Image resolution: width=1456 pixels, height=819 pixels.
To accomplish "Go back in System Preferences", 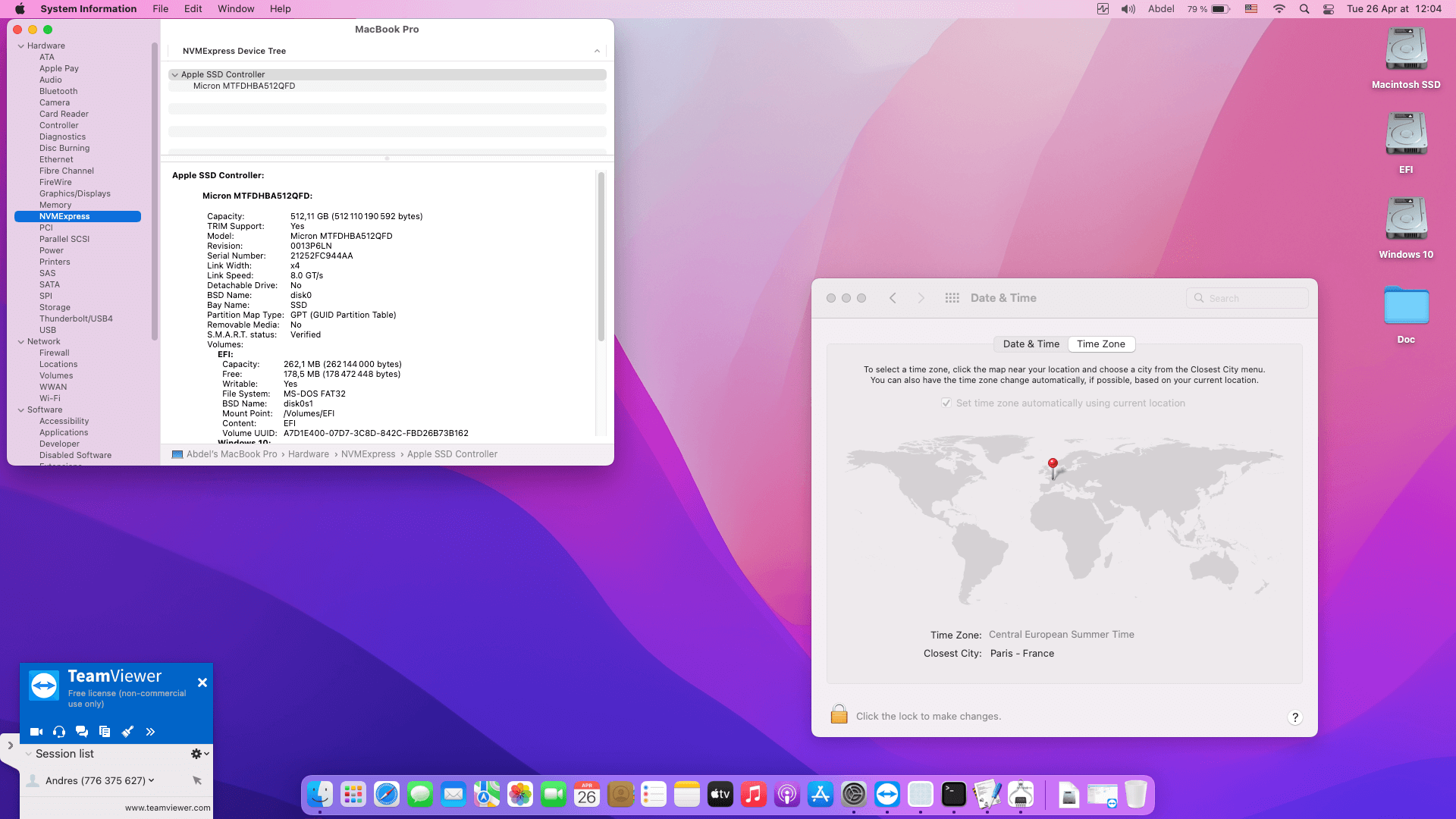I will [x=893, y=299].
